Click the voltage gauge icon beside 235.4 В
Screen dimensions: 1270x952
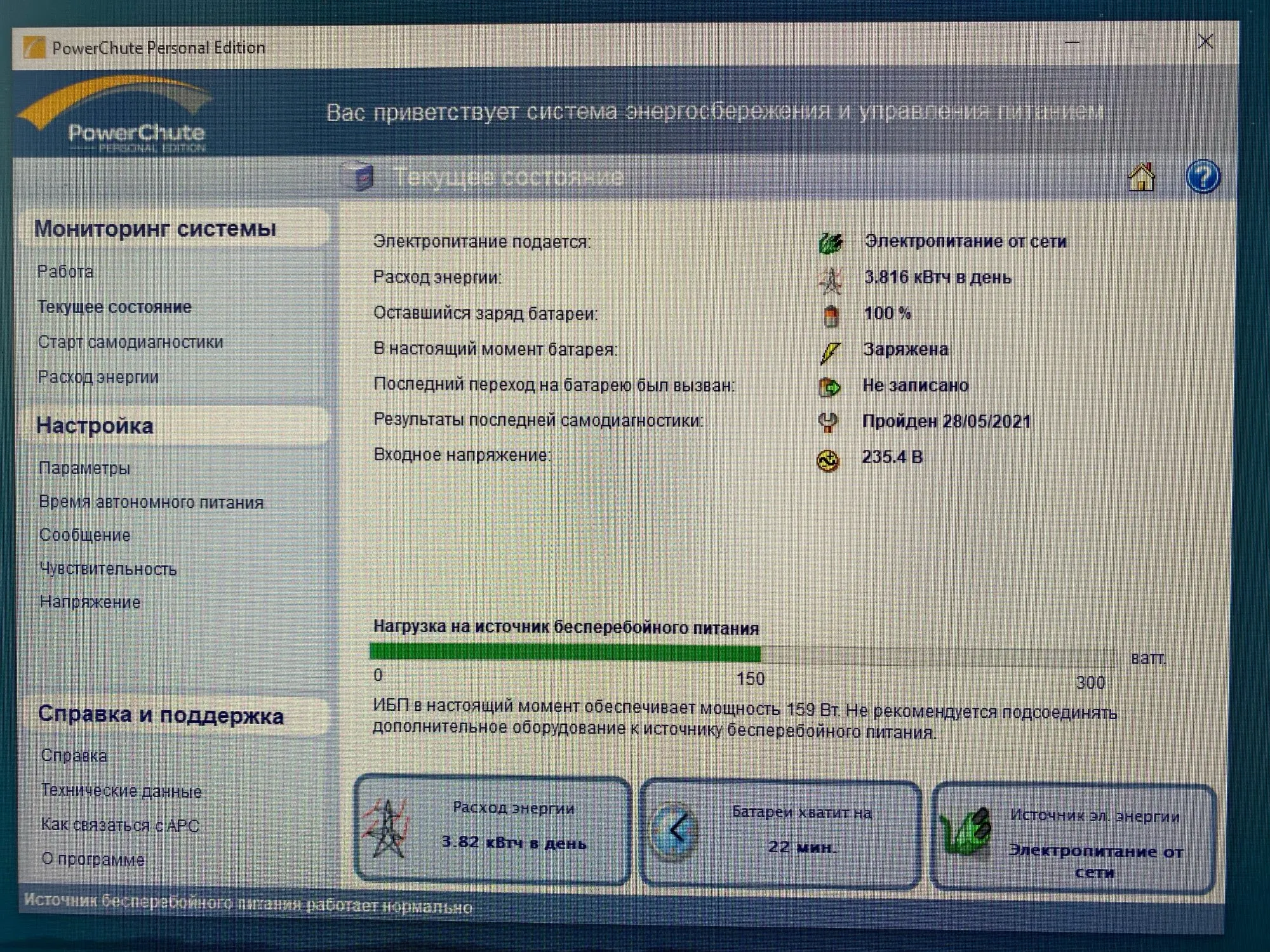(827, 460)
